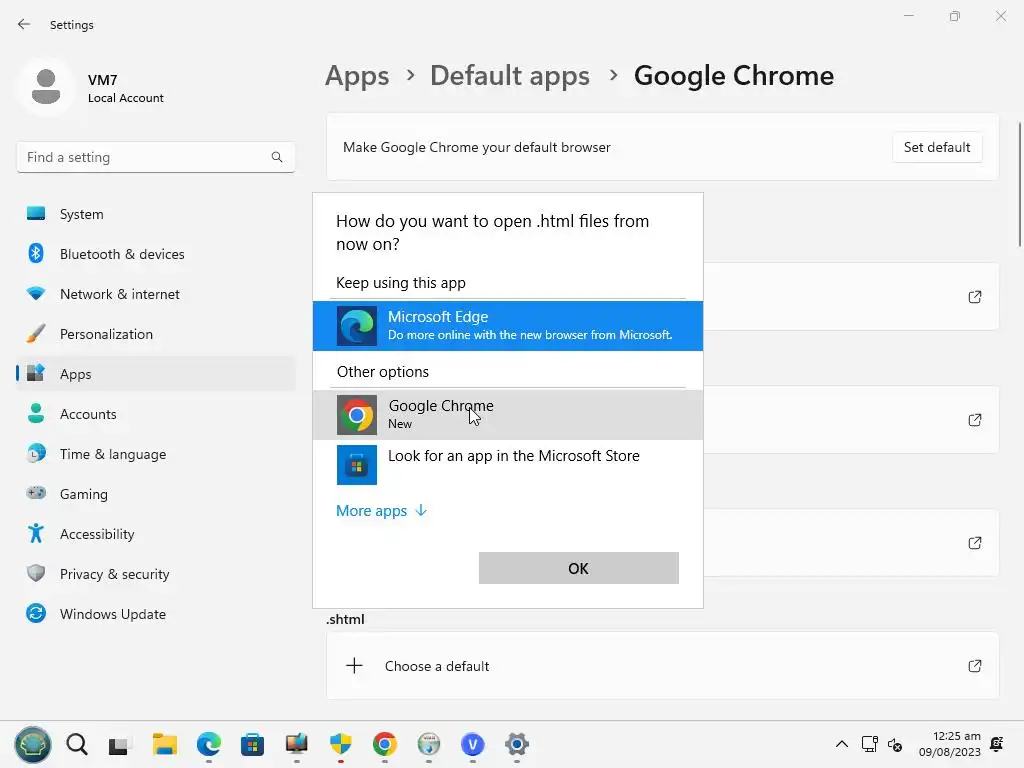Open Windows Update from sidebar
This screenshot has height=768, width=1024.
pyautogui.click(x=113, y=614)
